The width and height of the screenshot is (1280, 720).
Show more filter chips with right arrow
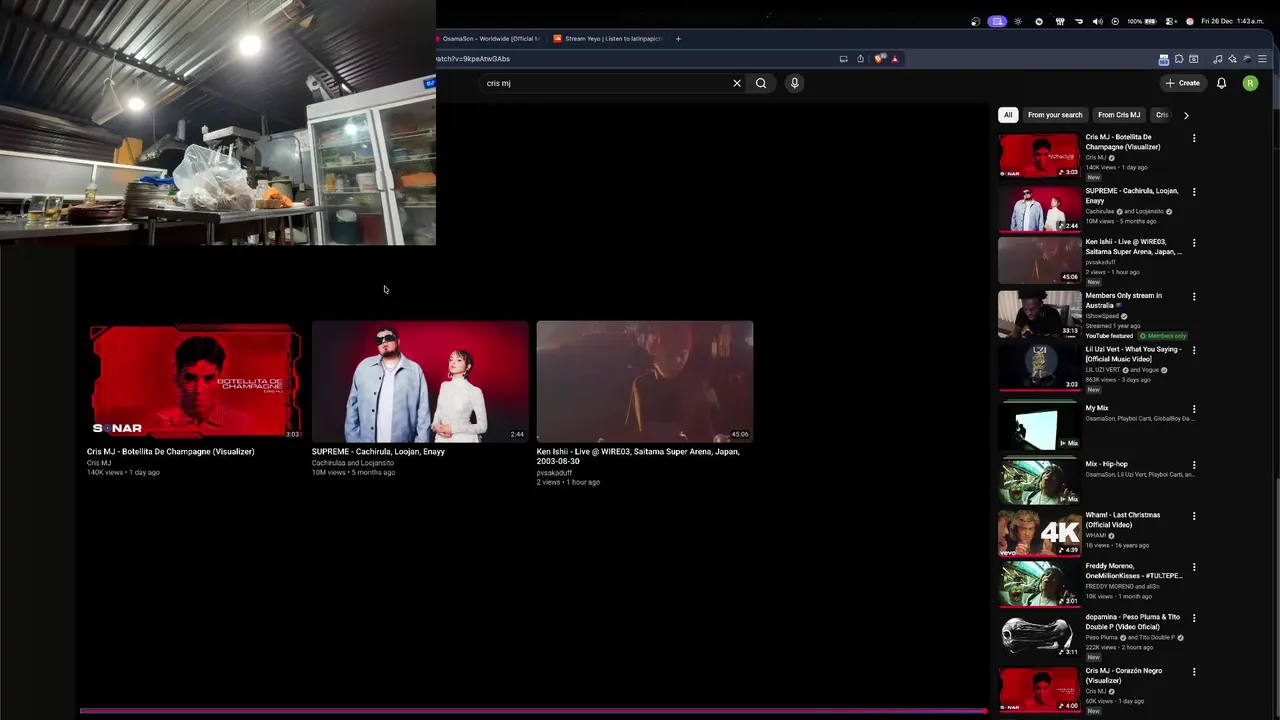(1186, 115)
